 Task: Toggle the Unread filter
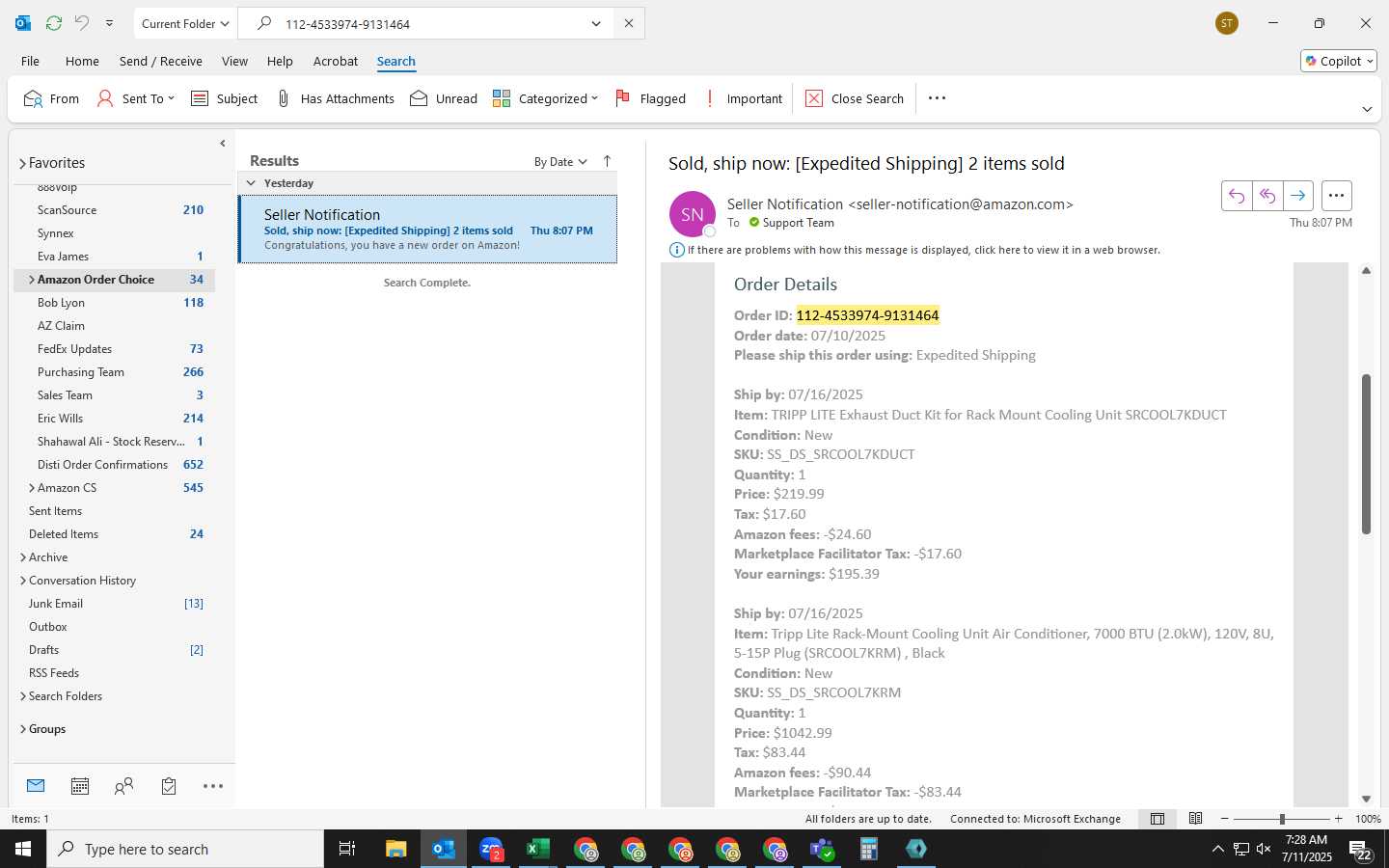[444, 98]
